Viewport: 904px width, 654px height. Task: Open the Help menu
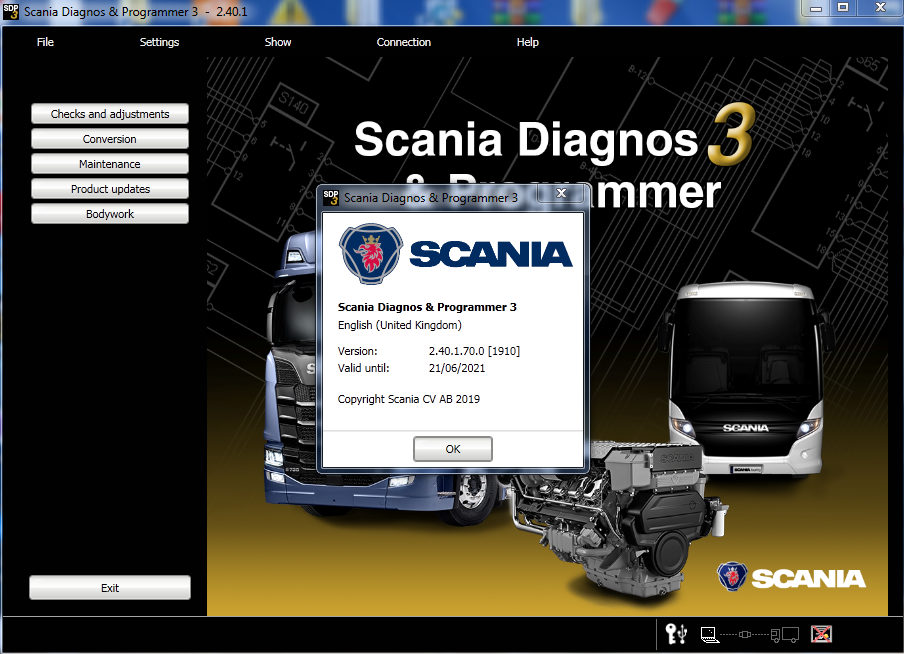point(528,42)
